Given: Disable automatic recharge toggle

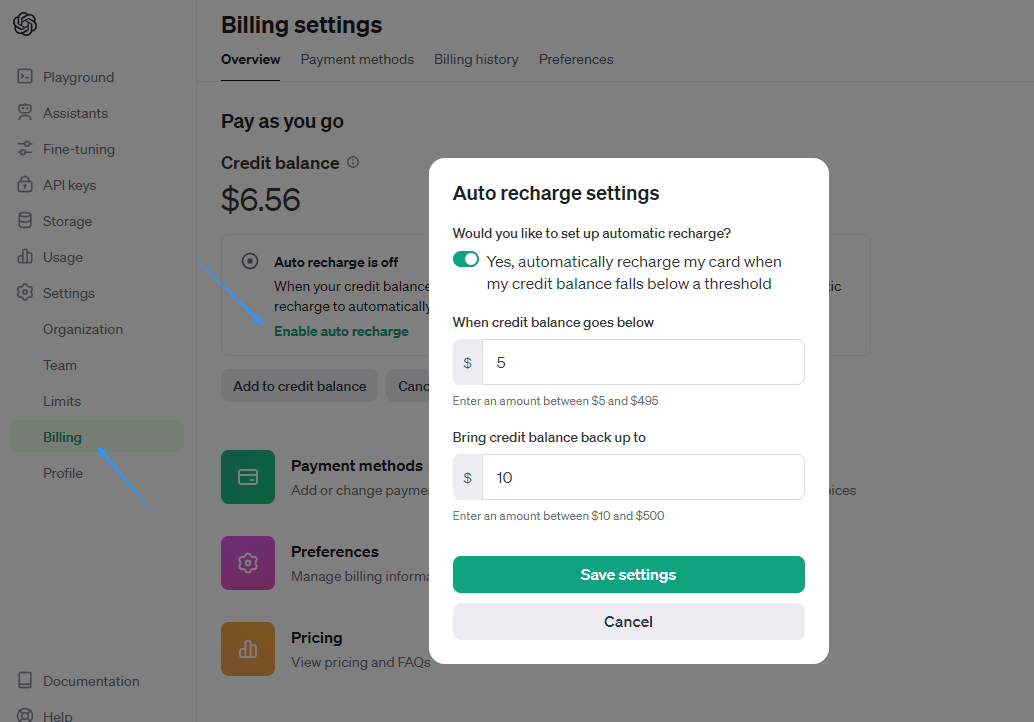Looking at the screenshot, I should pyautogui.click(x=466, y=259).
